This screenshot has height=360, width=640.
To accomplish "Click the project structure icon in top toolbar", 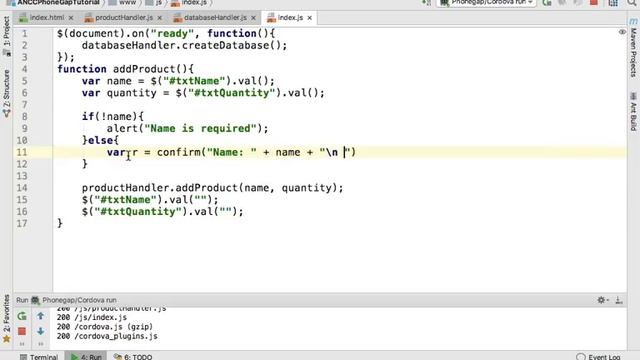I will pyautogui.click(x=613, y=2).
